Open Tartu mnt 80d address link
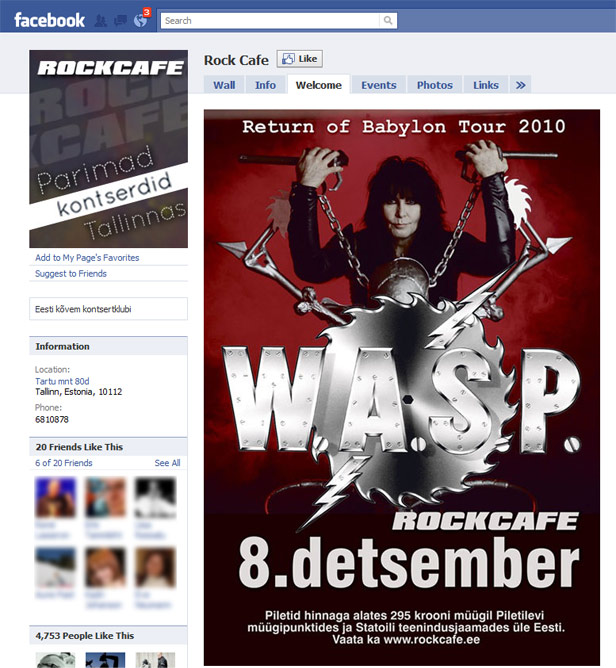 pos(62,381)
